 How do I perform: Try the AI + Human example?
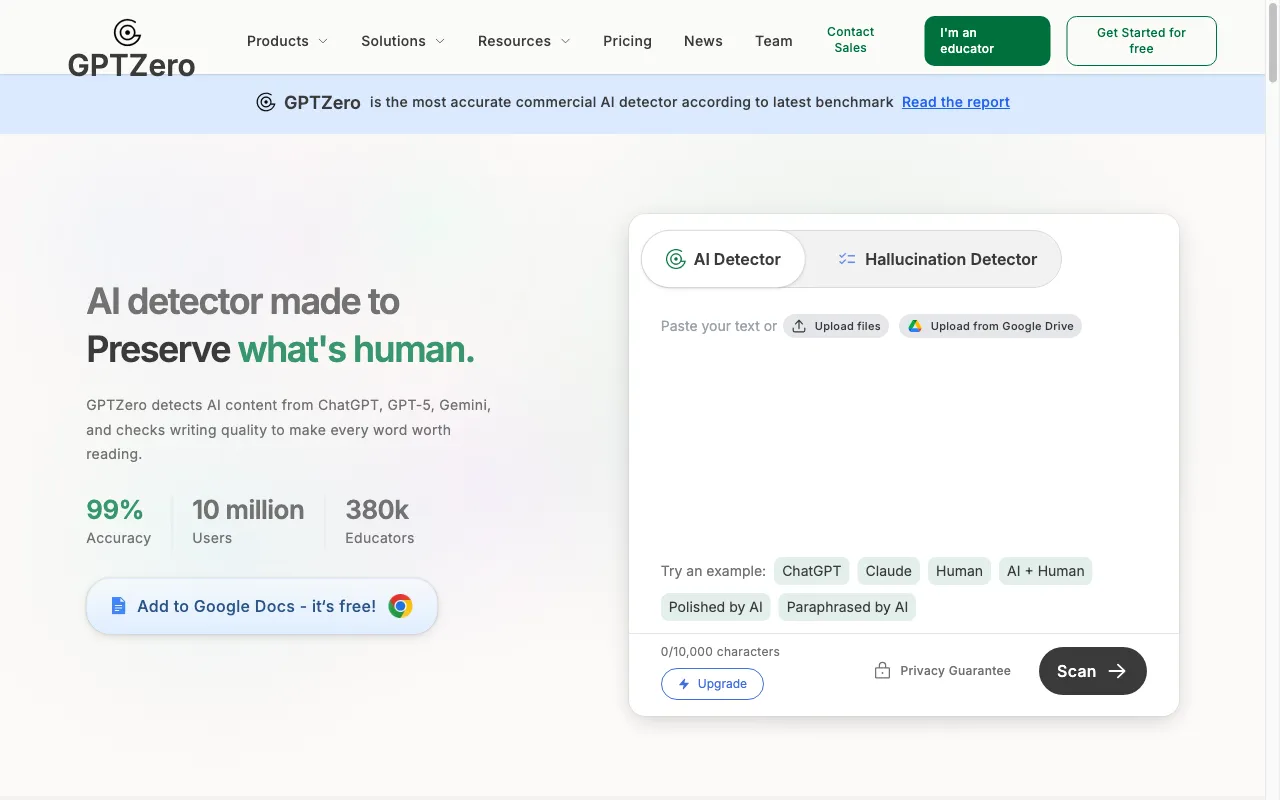pos(1046,571)
